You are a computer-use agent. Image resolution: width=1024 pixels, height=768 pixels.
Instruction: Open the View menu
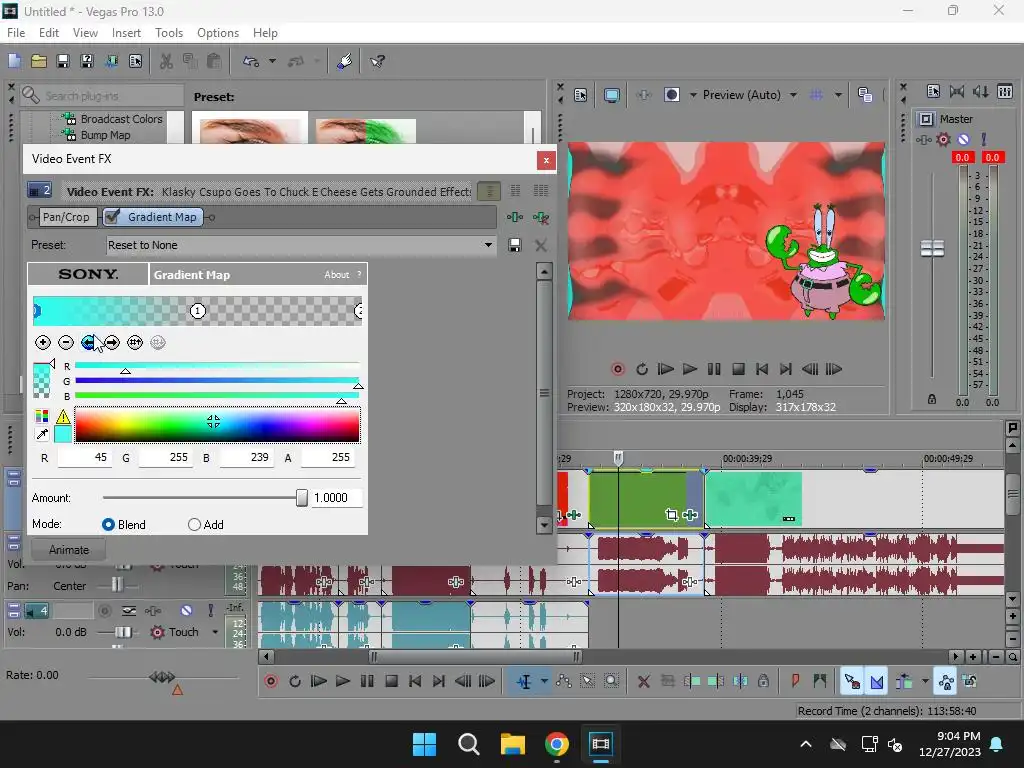(85, 33)
